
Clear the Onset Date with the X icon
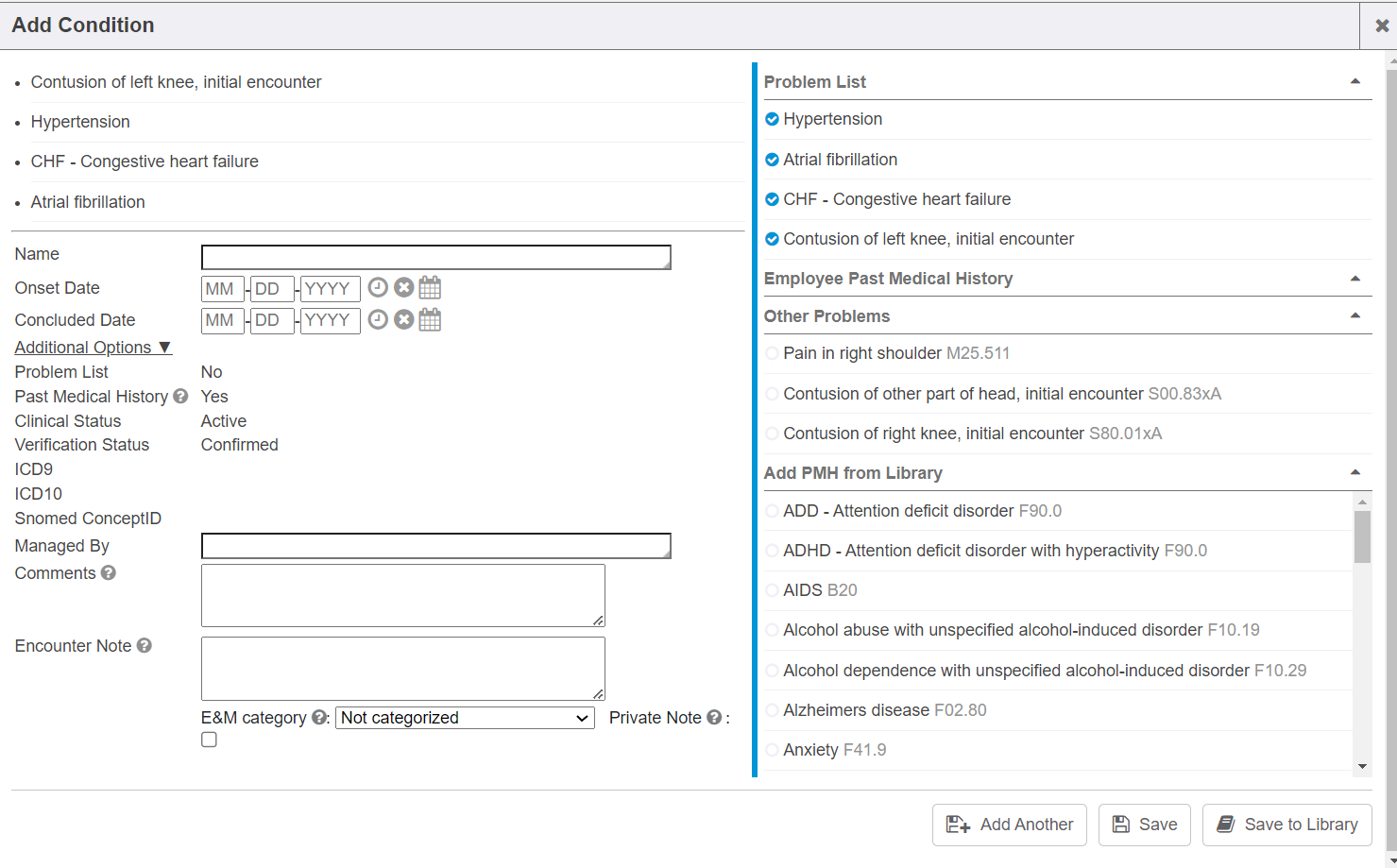coord(404,288)
